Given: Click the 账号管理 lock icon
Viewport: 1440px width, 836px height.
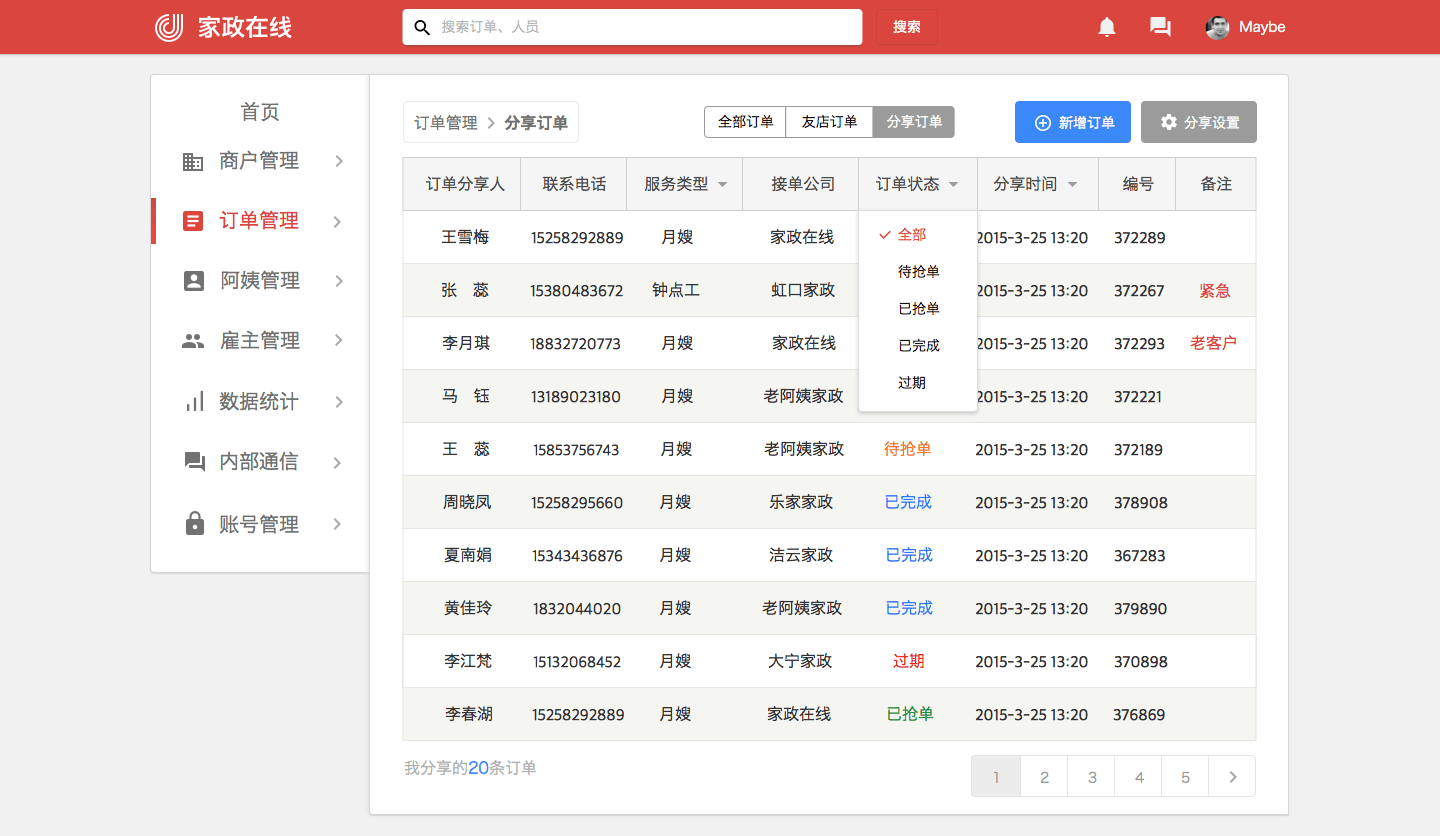Looking at the screenshot, I should tap(195, 524).
